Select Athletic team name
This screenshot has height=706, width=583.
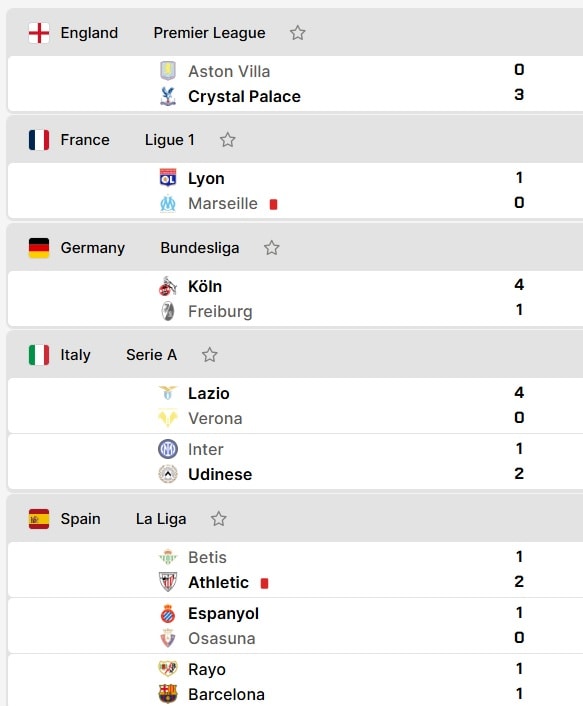click(x=218, y=582)
